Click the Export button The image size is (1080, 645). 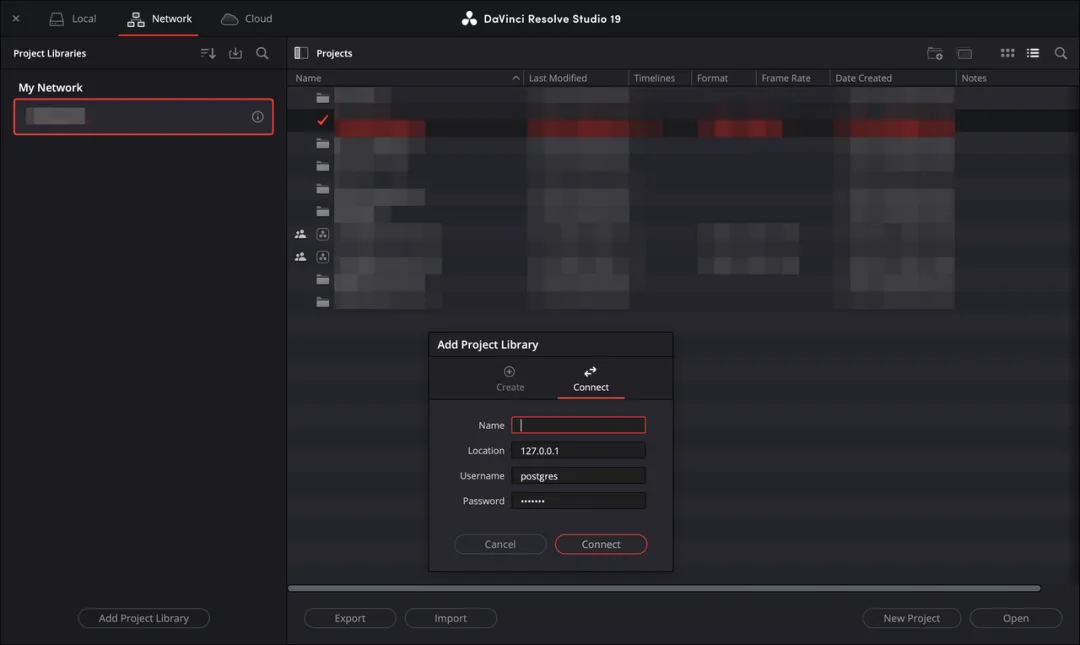[350, 618]
